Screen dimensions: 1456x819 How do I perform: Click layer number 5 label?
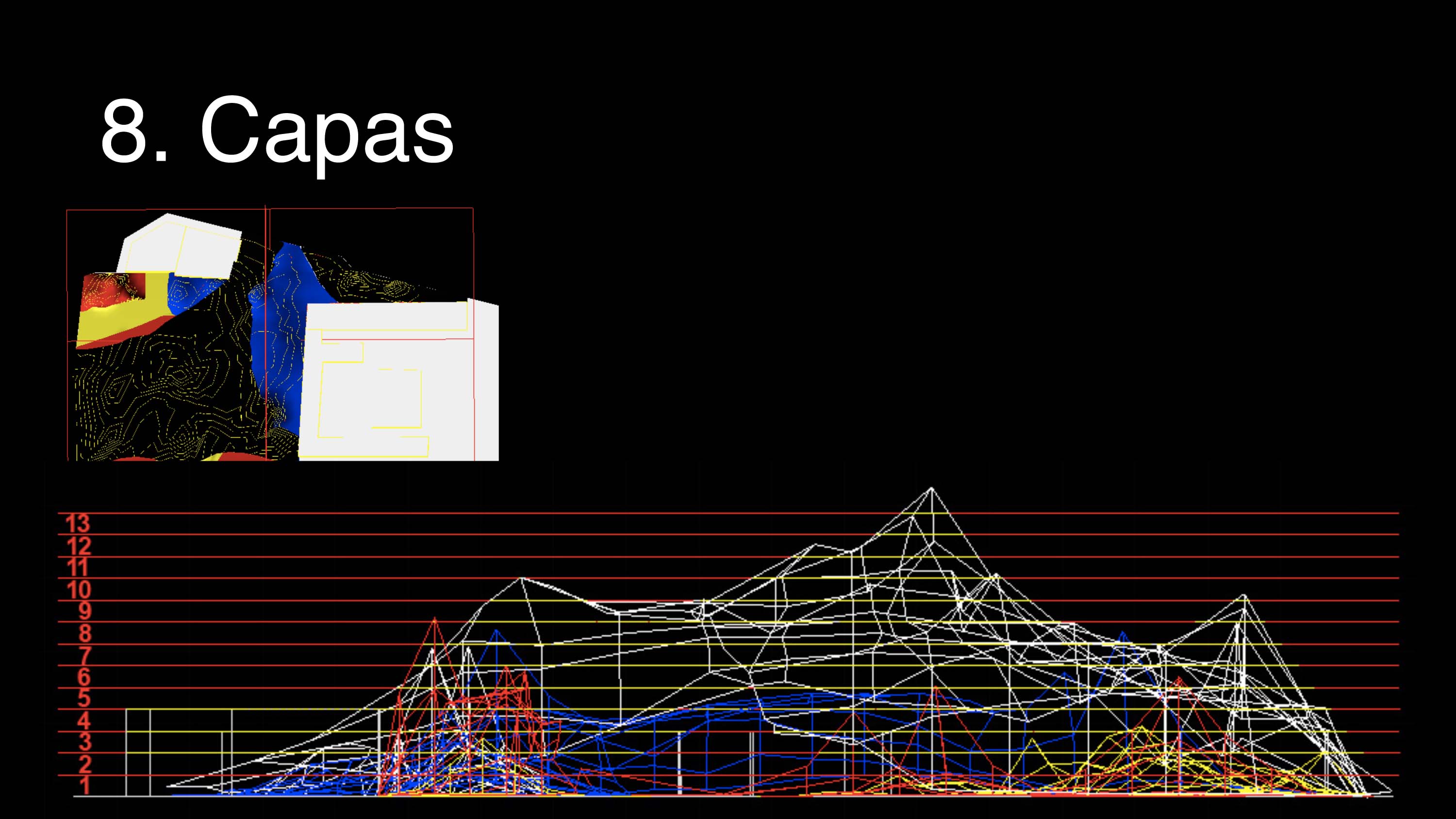coord(83,699)
